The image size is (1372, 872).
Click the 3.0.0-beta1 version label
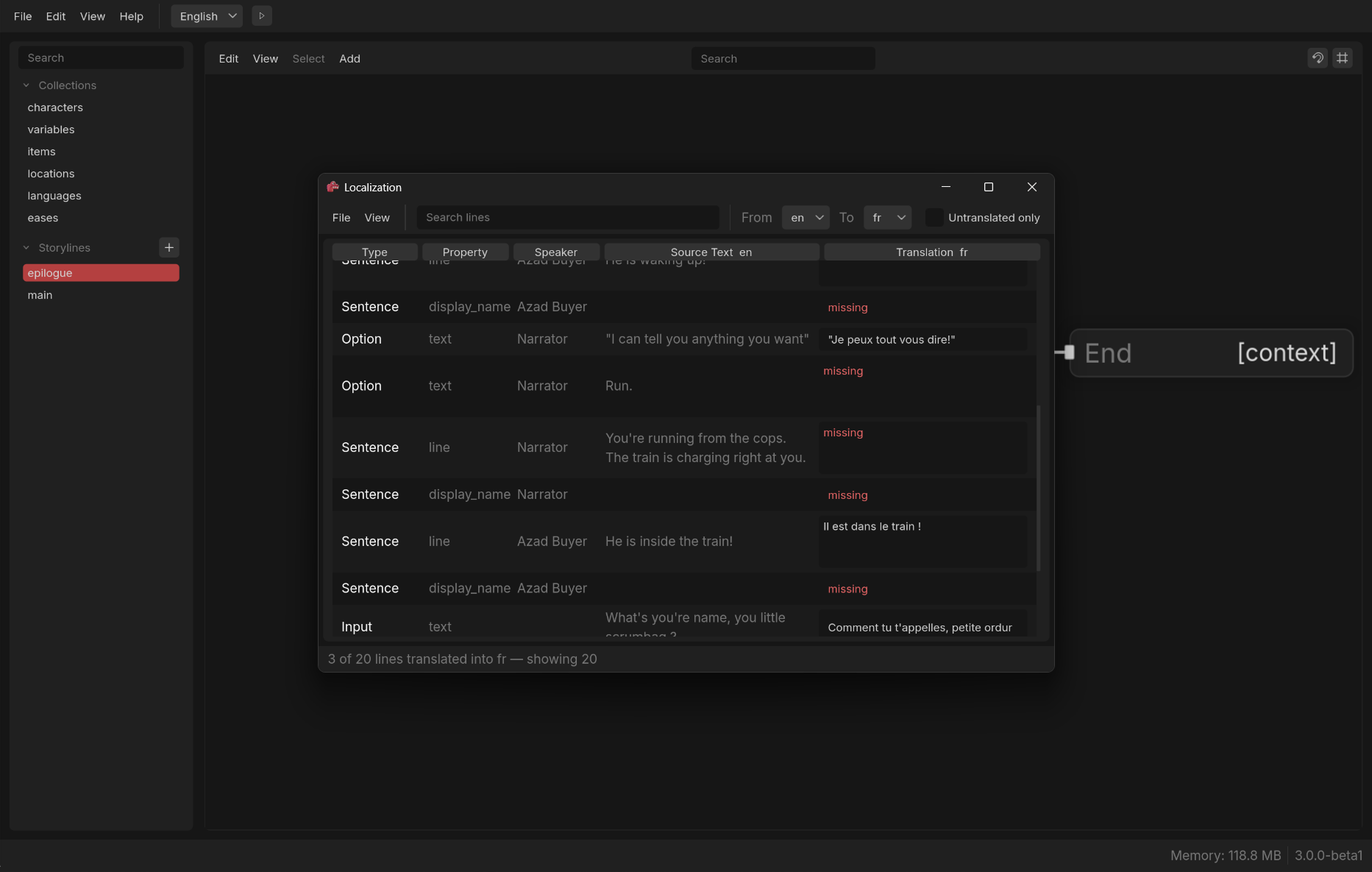[1329, 855]
